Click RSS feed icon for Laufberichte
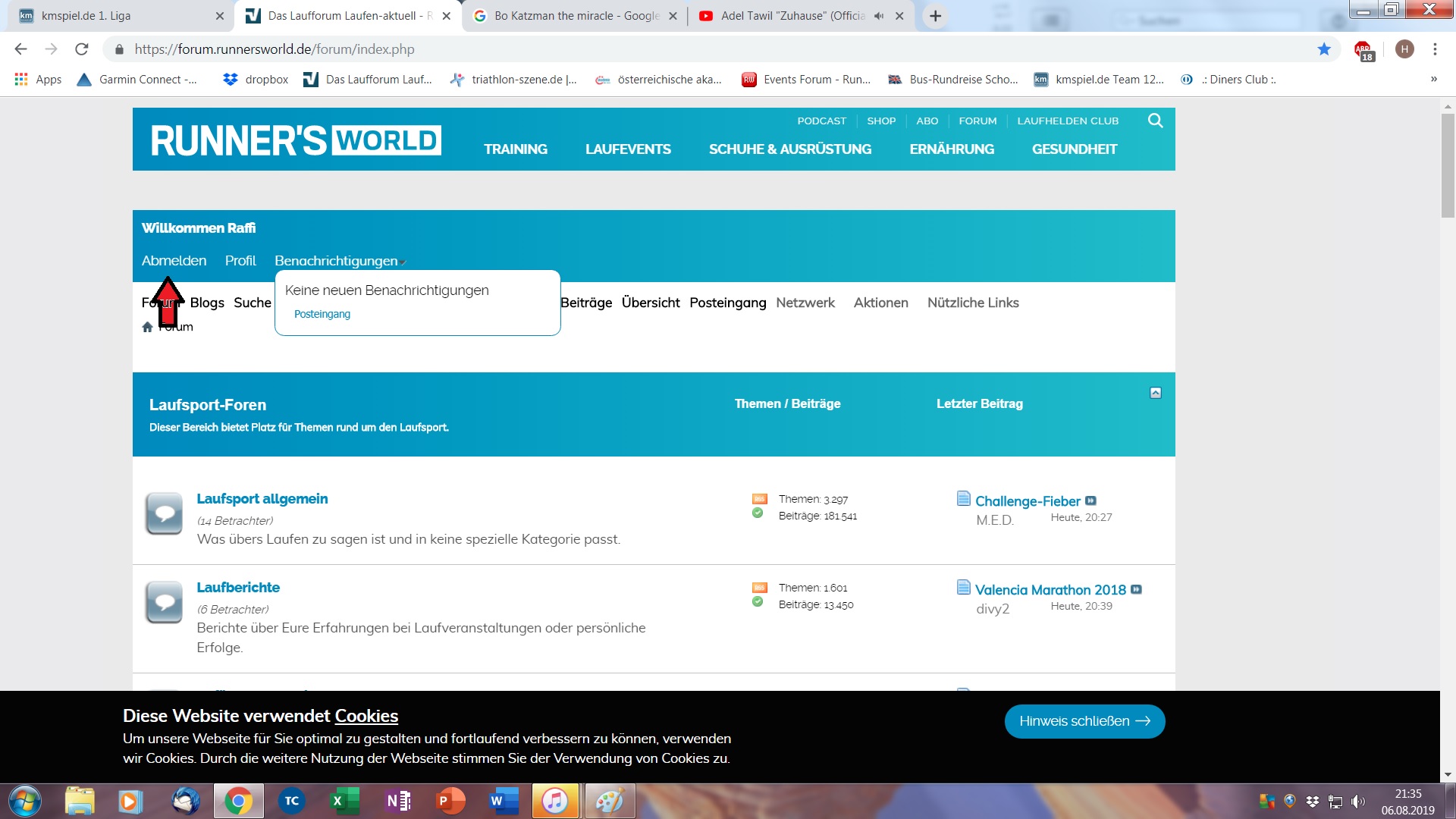The width and height of the screenshot is (1456, 819). pyautogui.click(x=759, y=588)
